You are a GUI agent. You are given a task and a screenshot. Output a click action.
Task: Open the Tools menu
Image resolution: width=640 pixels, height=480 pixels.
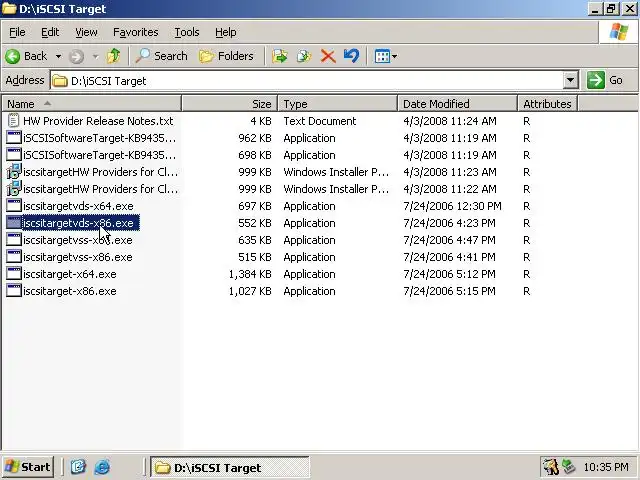click(187, 32)
